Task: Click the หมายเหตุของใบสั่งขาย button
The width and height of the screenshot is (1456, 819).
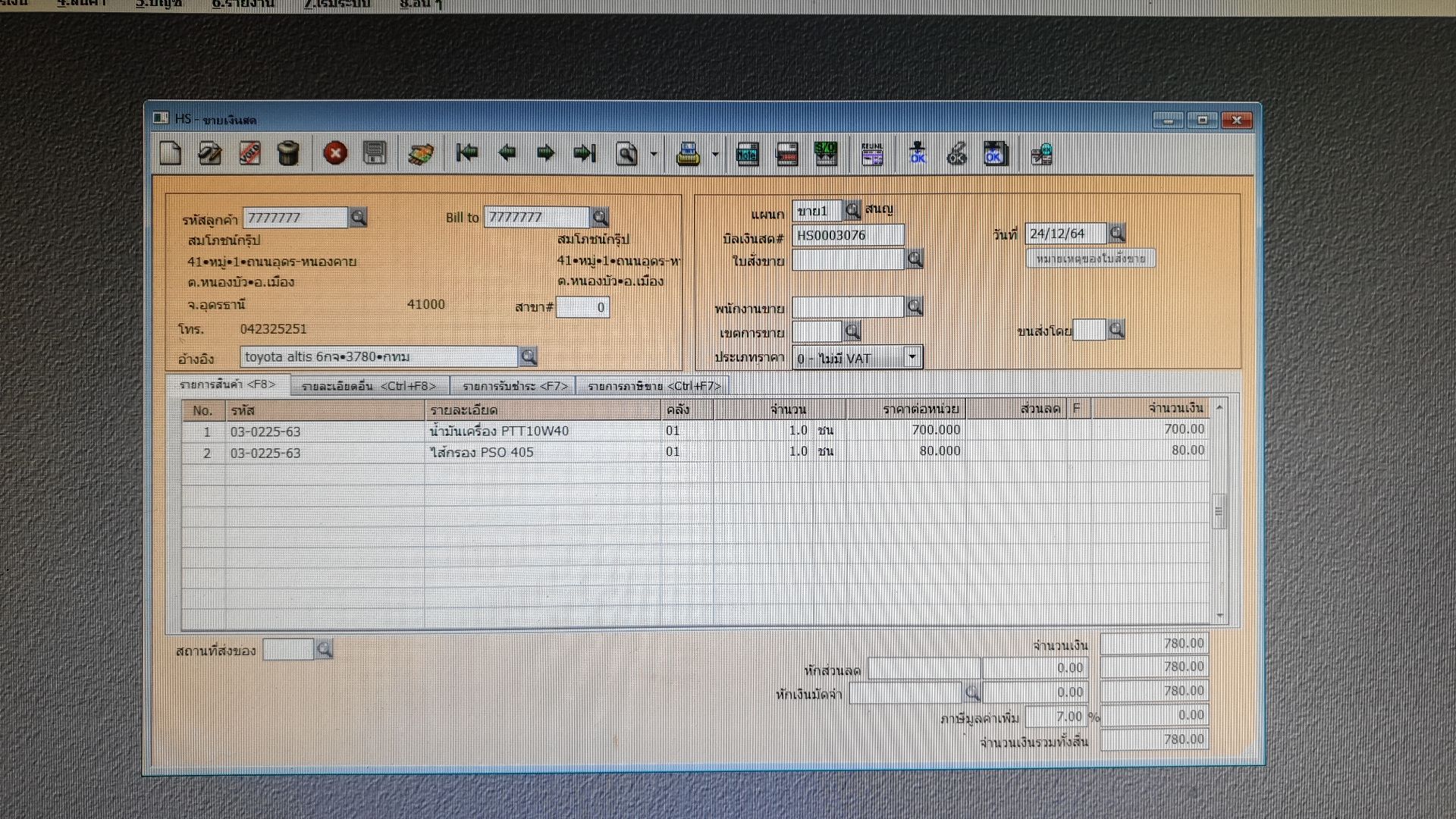Action: click(x=1090, y=259)
